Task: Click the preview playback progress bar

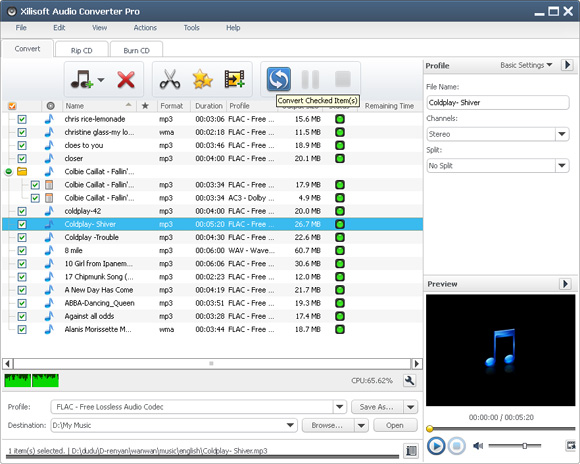Action: point(501,429)
